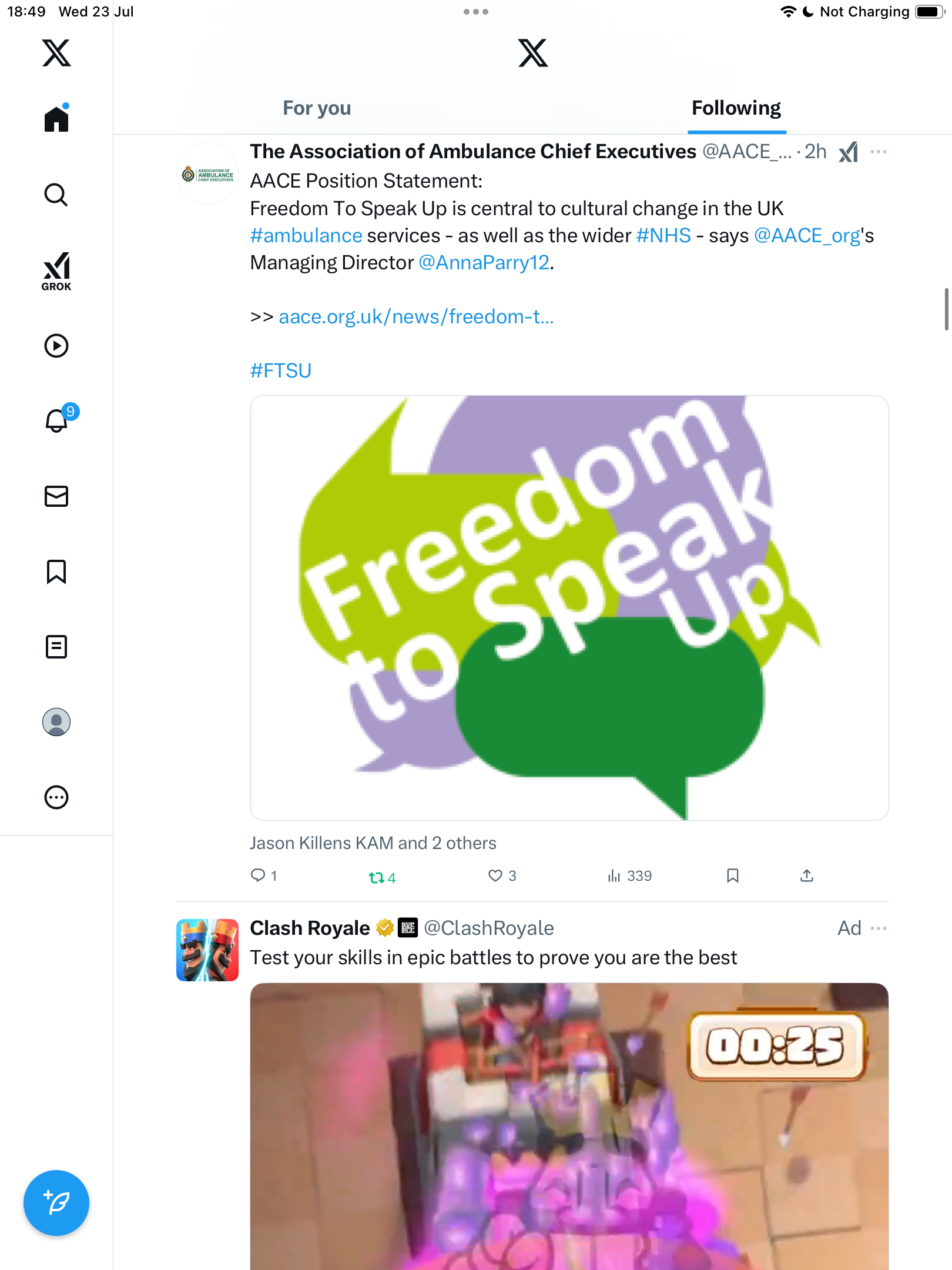This screenshot has height=1270, width=952.
Task: Open more options for the AACE post
Action: click(879, 152)
